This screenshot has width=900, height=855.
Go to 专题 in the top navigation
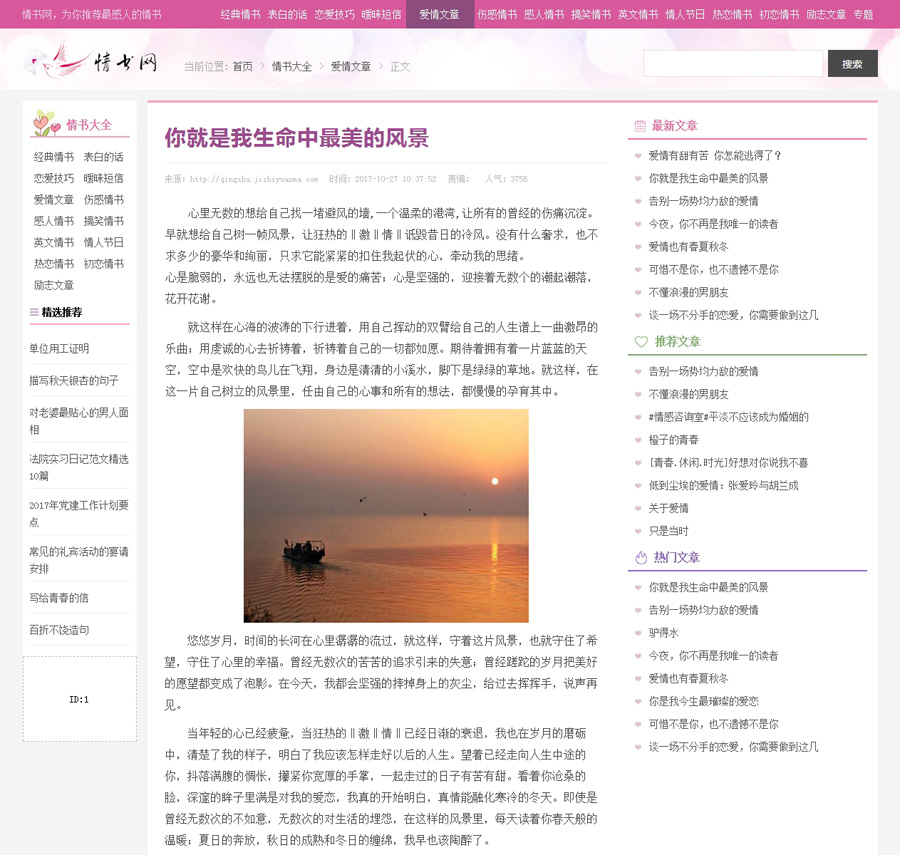tap(863, 14)
